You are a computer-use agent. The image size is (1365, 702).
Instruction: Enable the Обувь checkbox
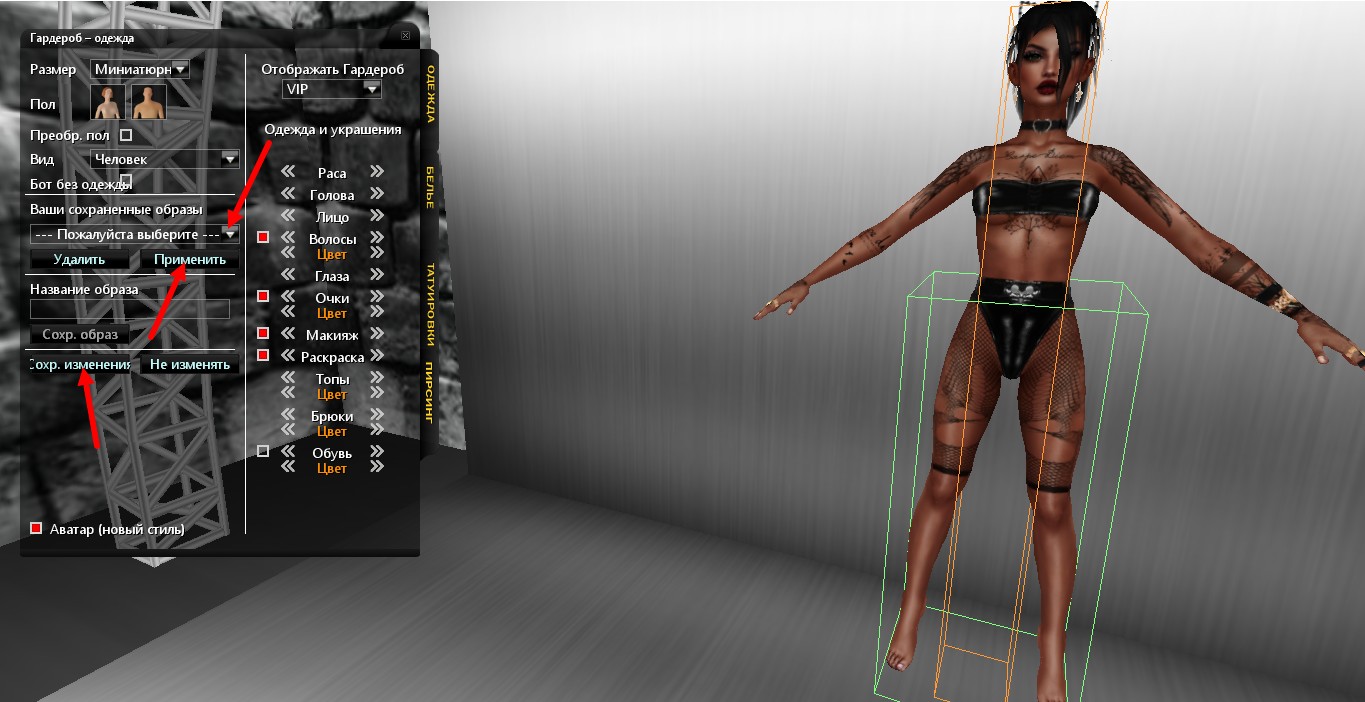tap(263, 451)
